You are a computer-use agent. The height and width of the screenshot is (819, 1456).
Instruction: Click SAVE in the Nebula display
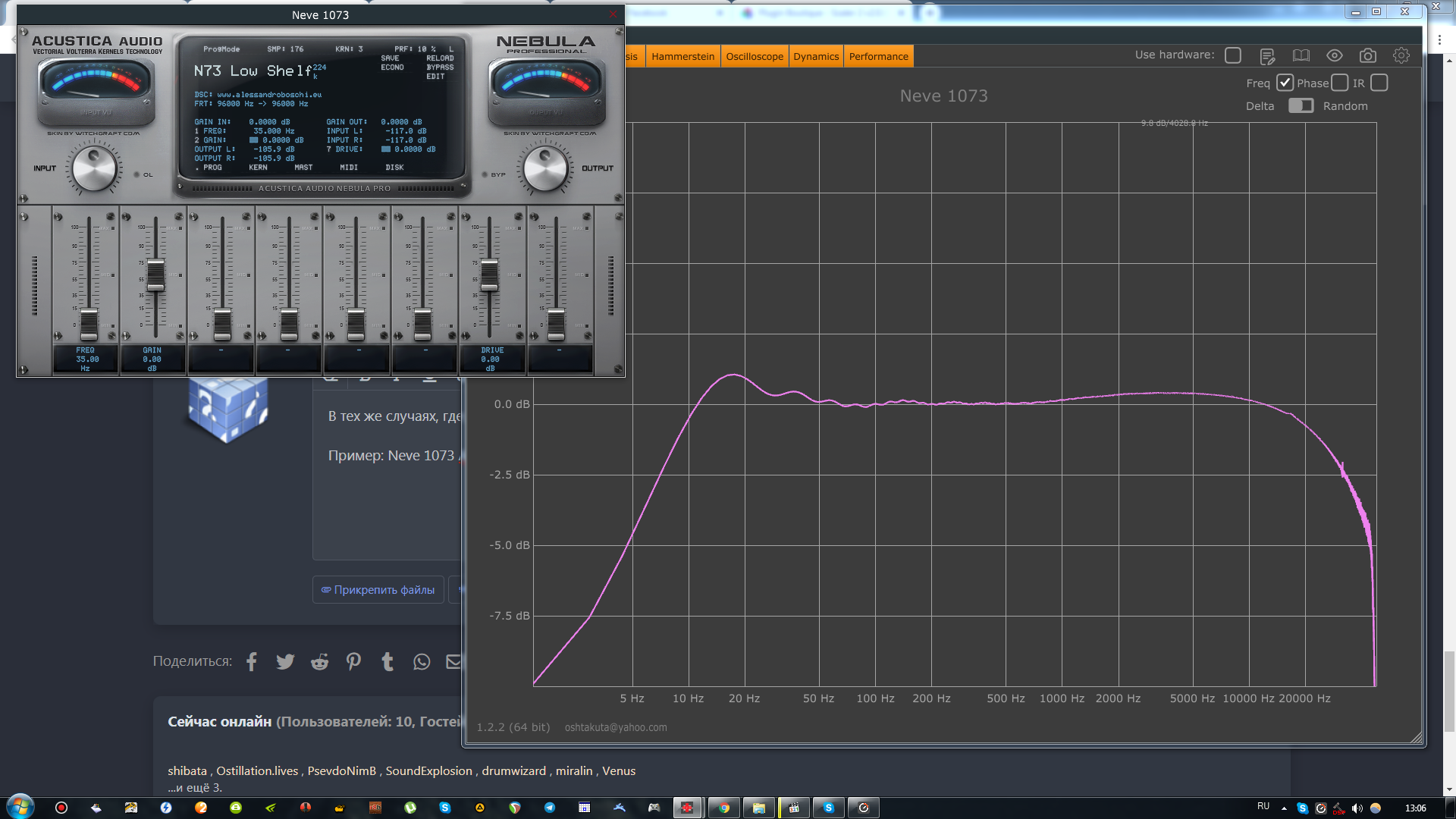point(390,58)
